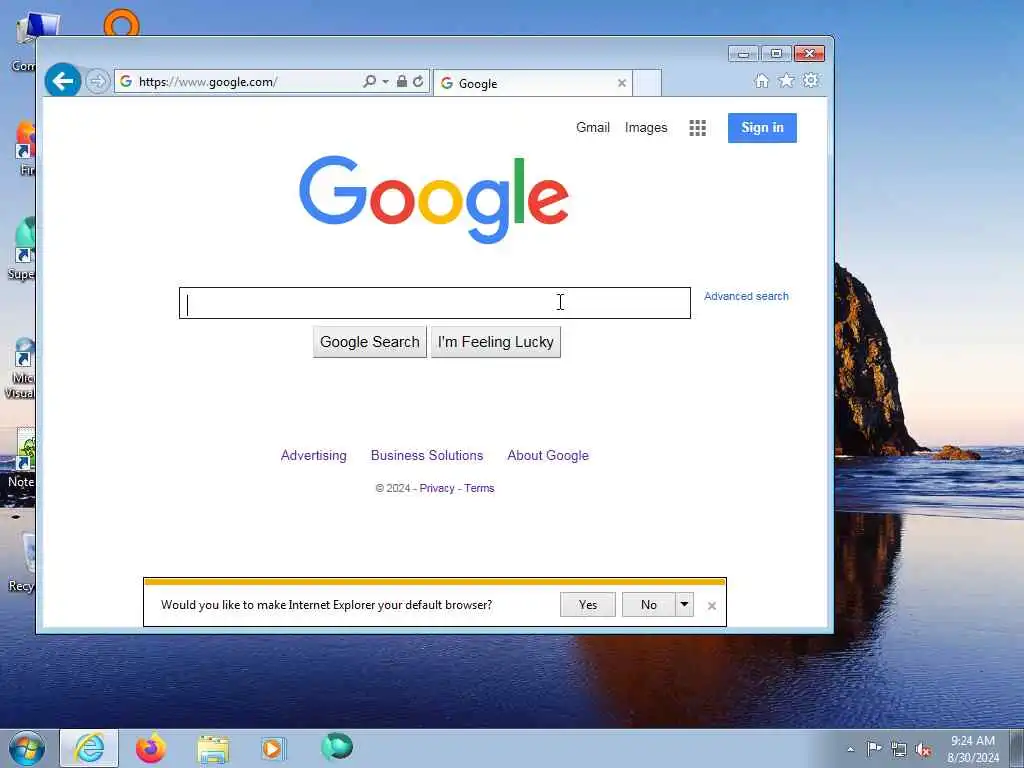Open the Advertising link

313,455
